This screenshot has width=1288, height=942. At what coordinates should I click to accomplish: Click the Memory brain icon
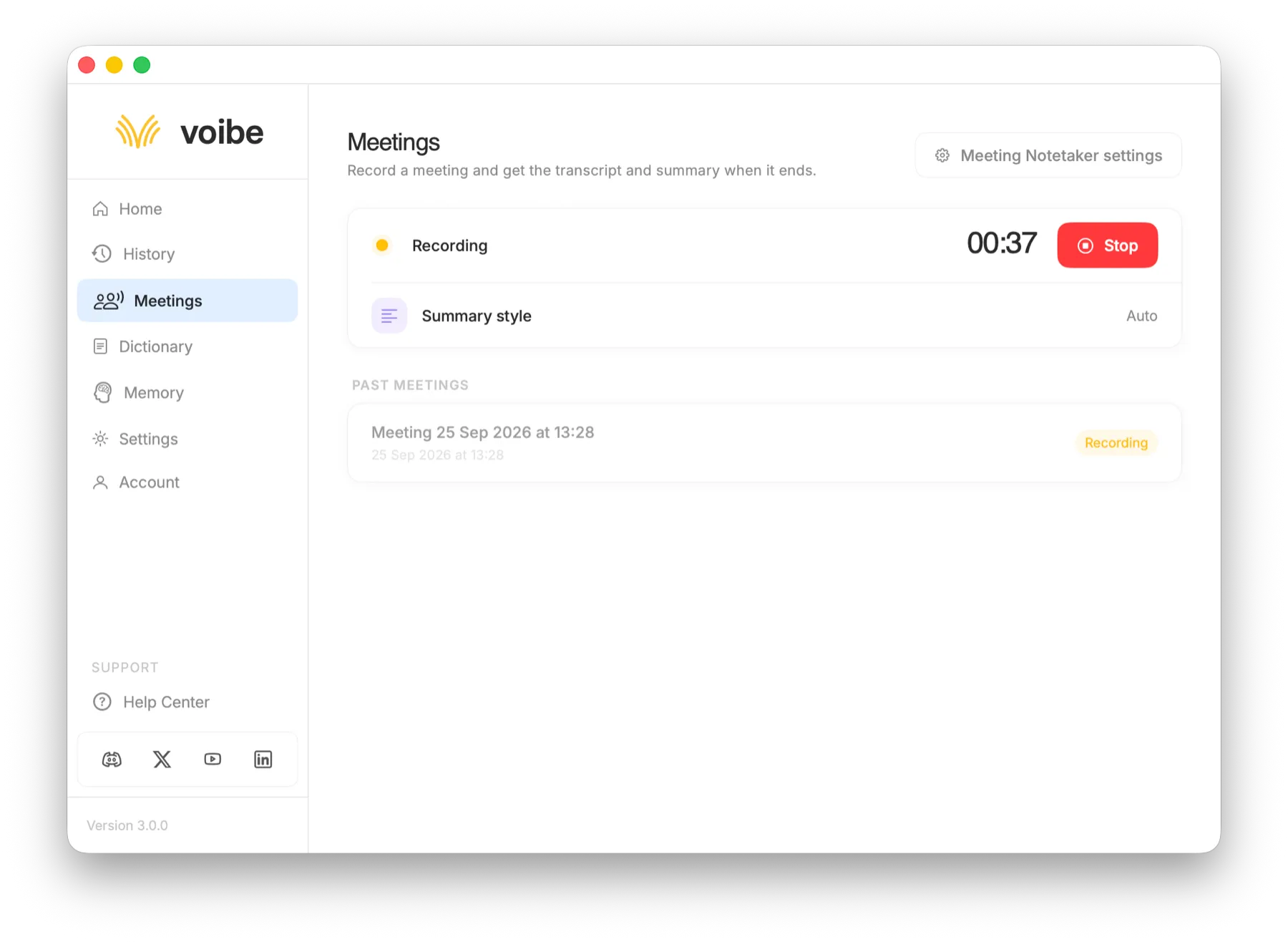tap(102, 392)
